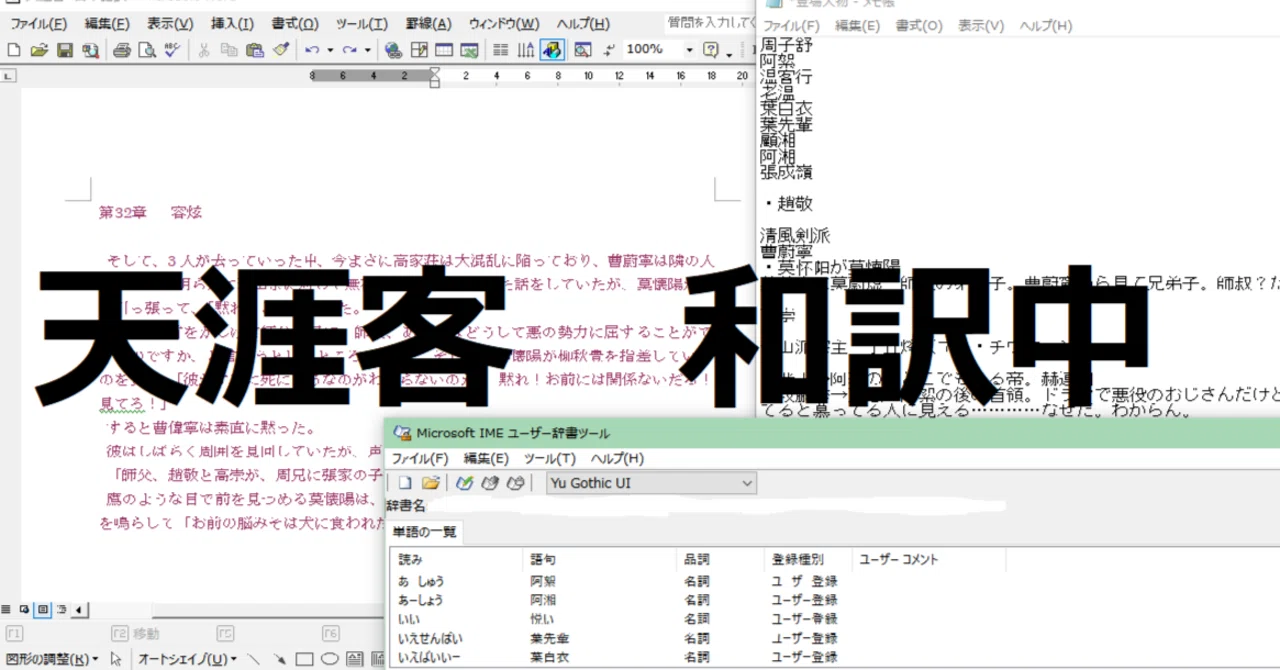Choose the Oval tool in drawing toolbar
Image resolution: width=1280 pixels, height=670 pixels.
click(x=329, y=659)
